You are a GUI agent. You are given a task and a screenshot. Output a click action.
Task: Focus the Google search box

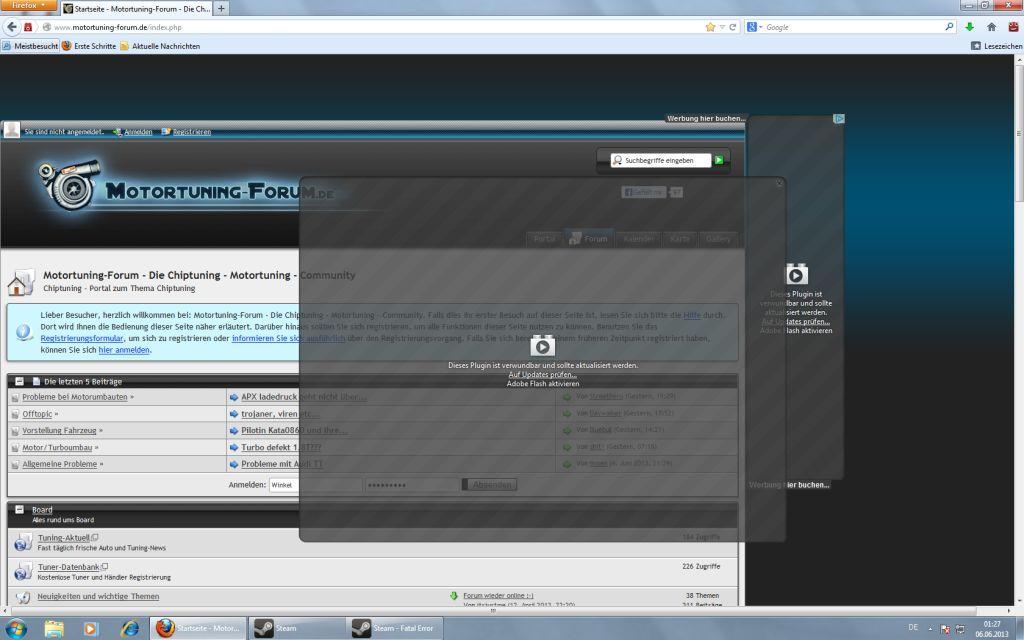click(x=854, y=27)
